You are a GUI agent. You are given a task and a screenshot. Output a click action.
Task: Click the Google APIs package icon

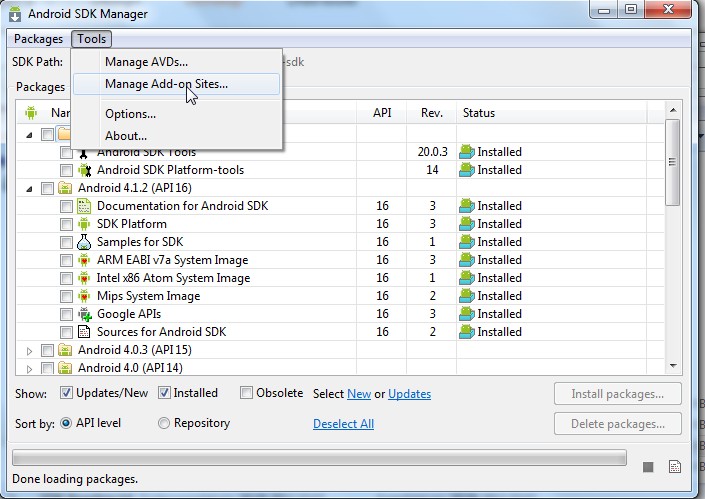click(84, 314)
